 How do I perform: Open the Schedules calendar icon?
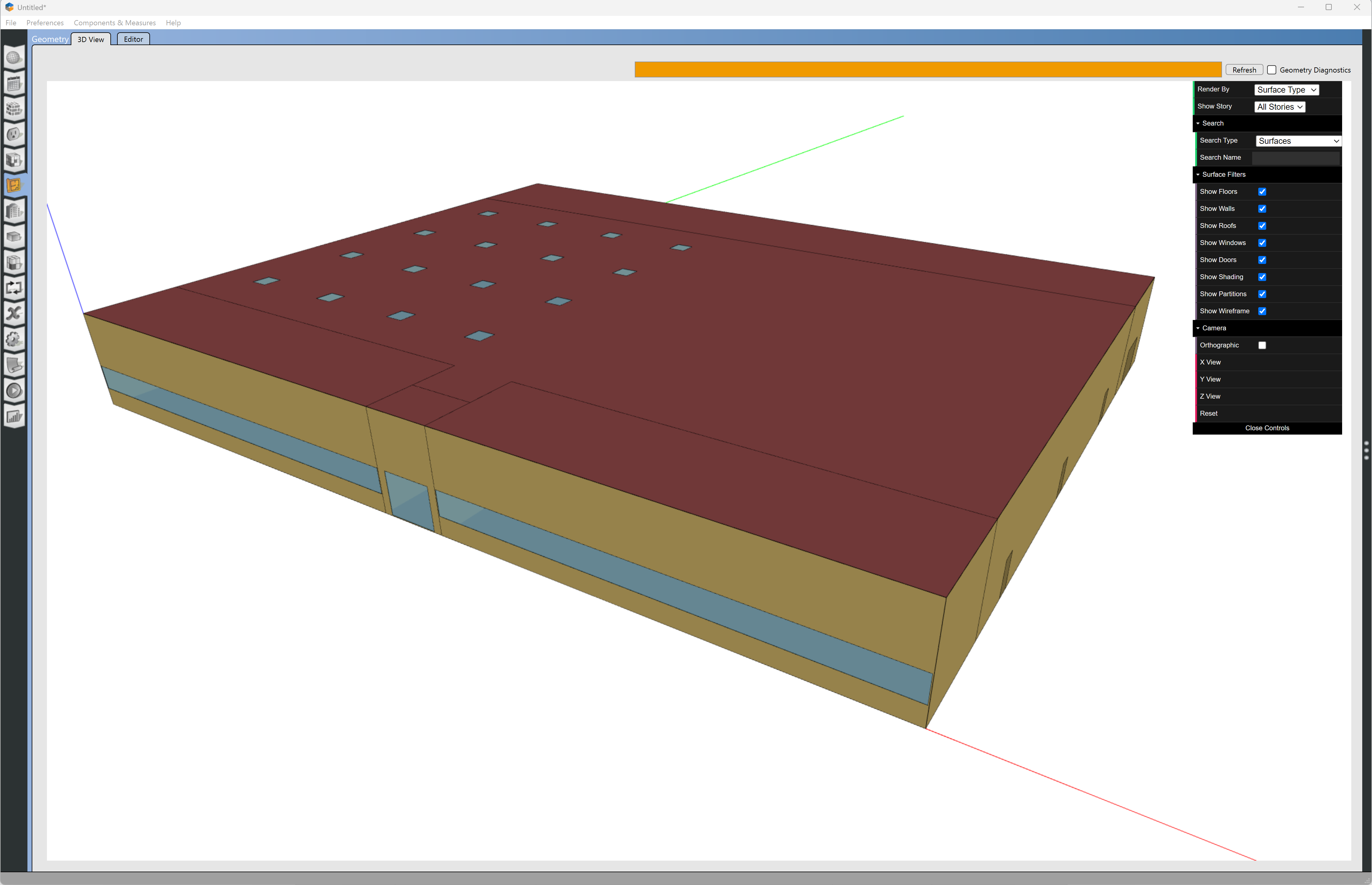(14, 83)
